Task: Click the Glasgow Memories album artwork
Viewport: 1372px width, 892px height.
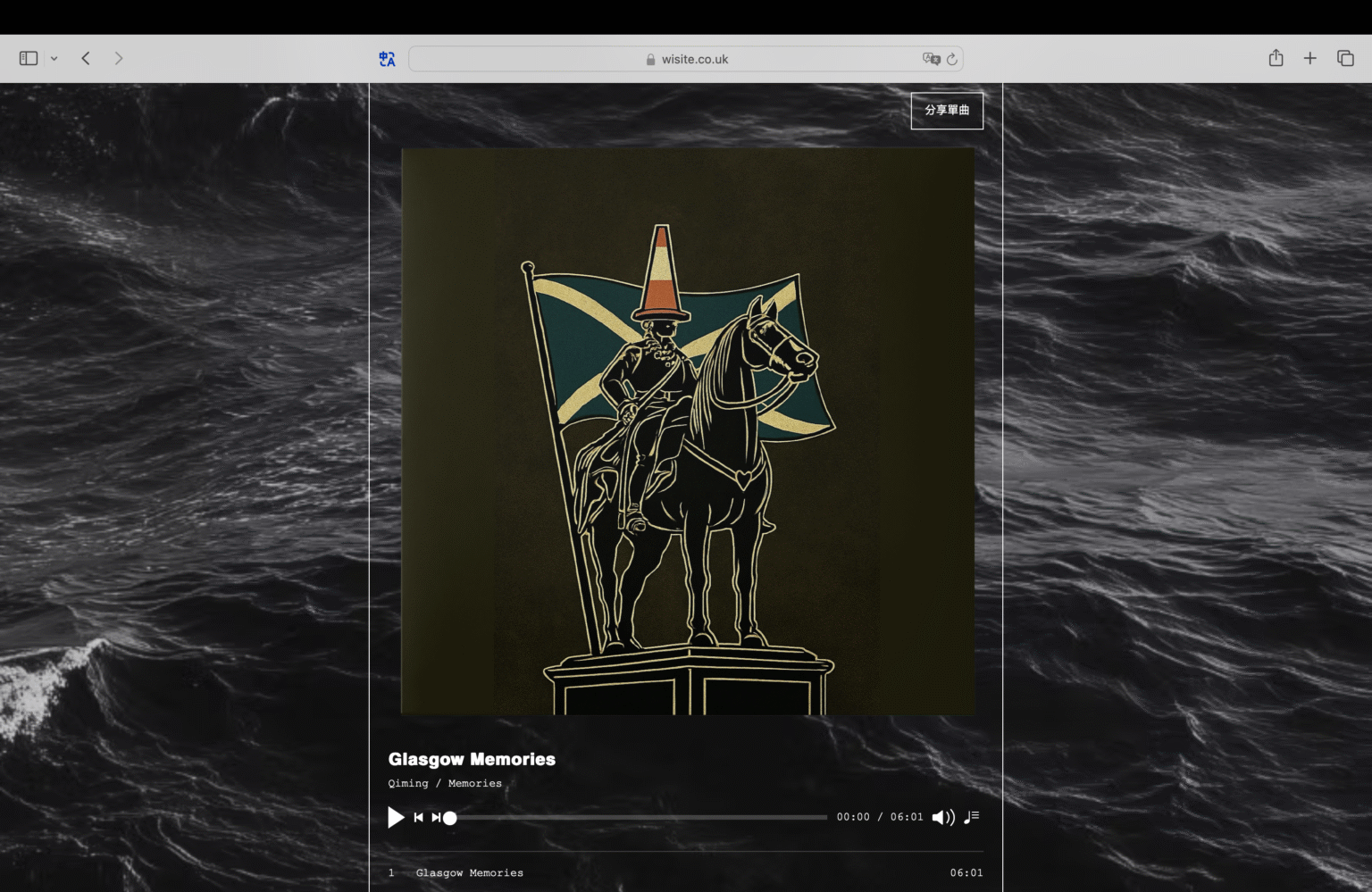Action: [688, 431]
